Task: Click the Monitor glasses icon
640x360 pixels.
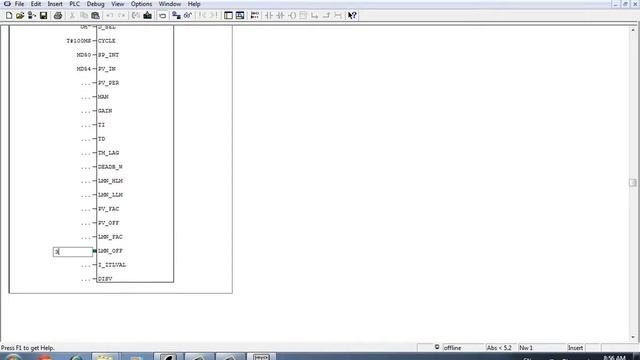Action: click(x=187, y=16)
